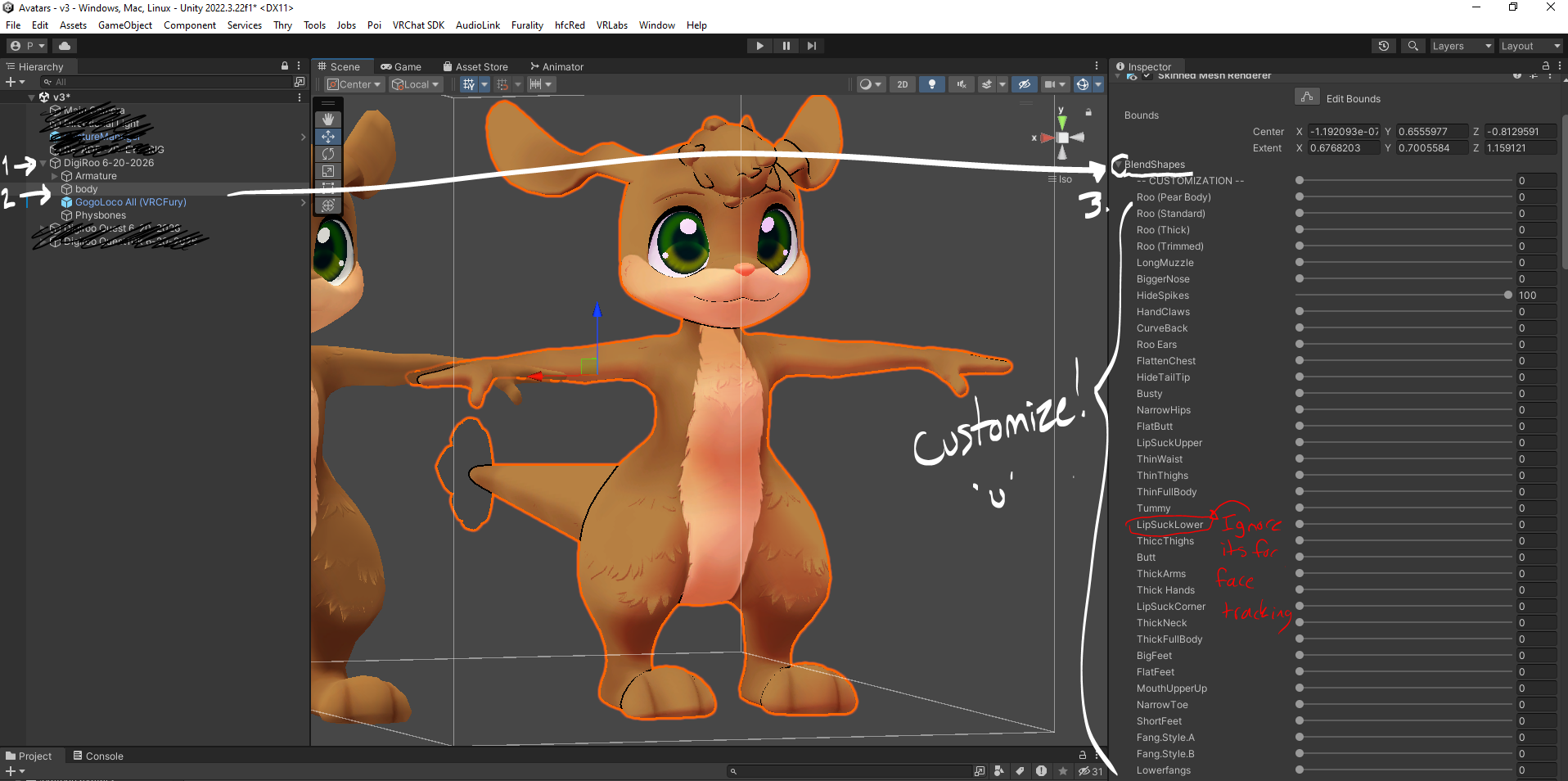Toggle Project panel lock
The height and width of the screenshot is (781, 1568).
pos(1082,756)
